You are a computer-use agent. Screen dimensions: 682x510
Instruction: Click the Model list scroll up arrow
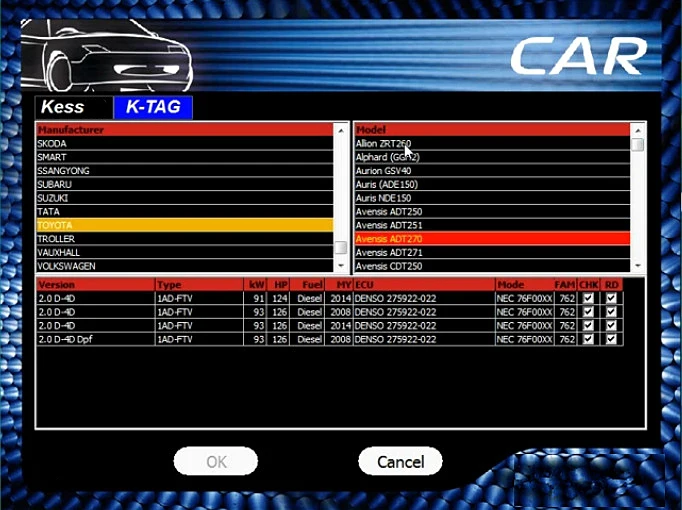(638, 130)
